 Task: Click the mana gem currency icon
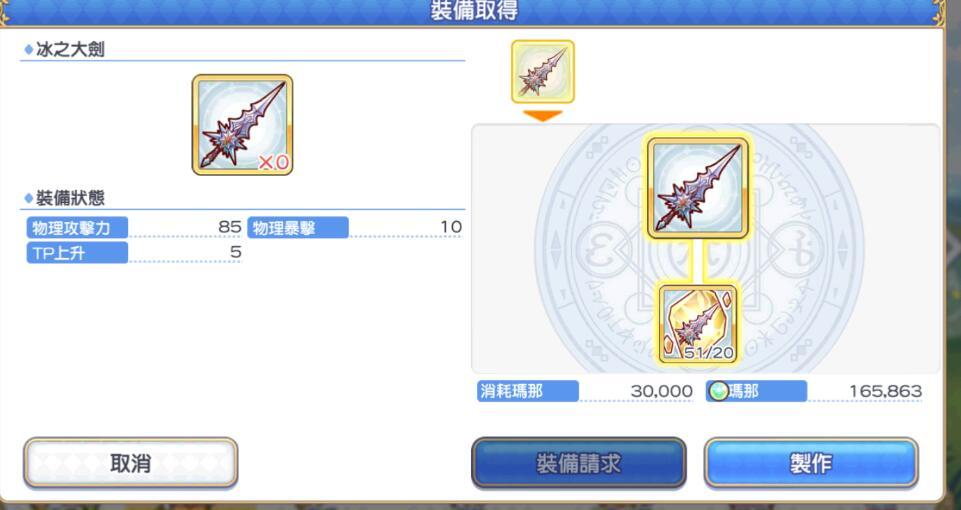click(718, 391)
